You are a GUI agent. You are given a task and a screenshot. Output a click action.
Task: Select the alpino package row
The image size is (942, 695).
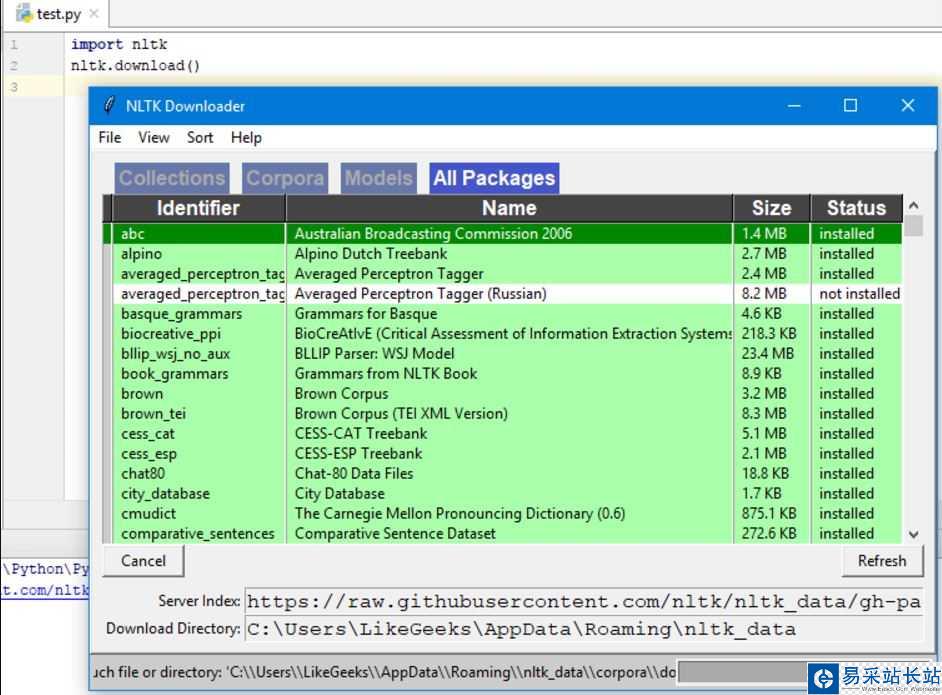(x=502, y=253)
